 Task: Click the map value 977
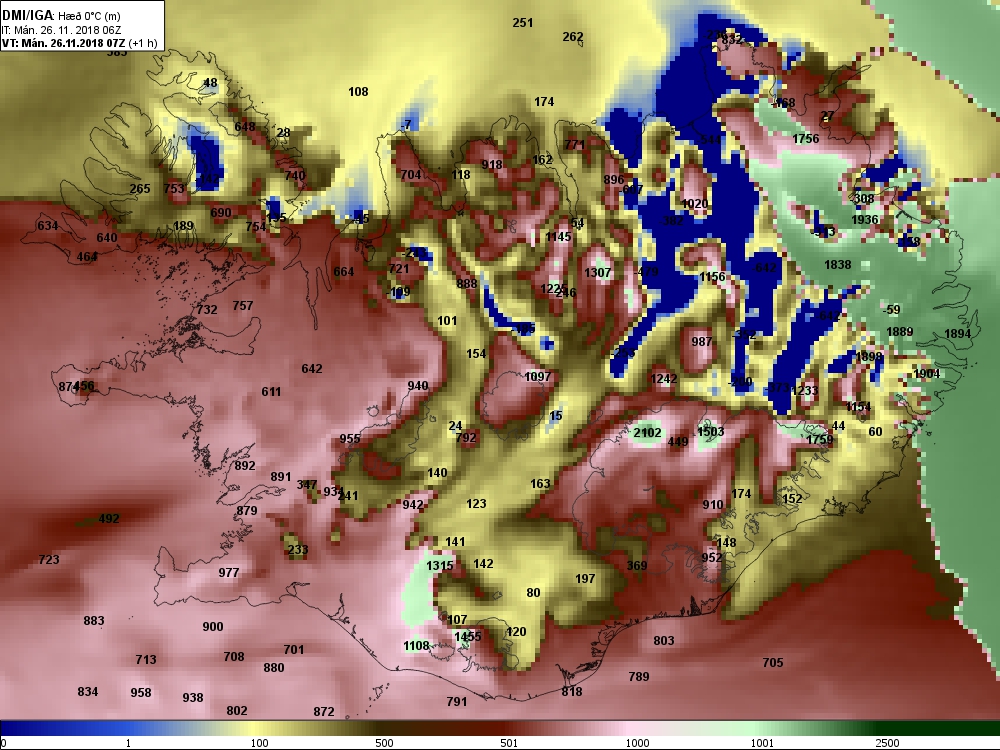point(228,573)
